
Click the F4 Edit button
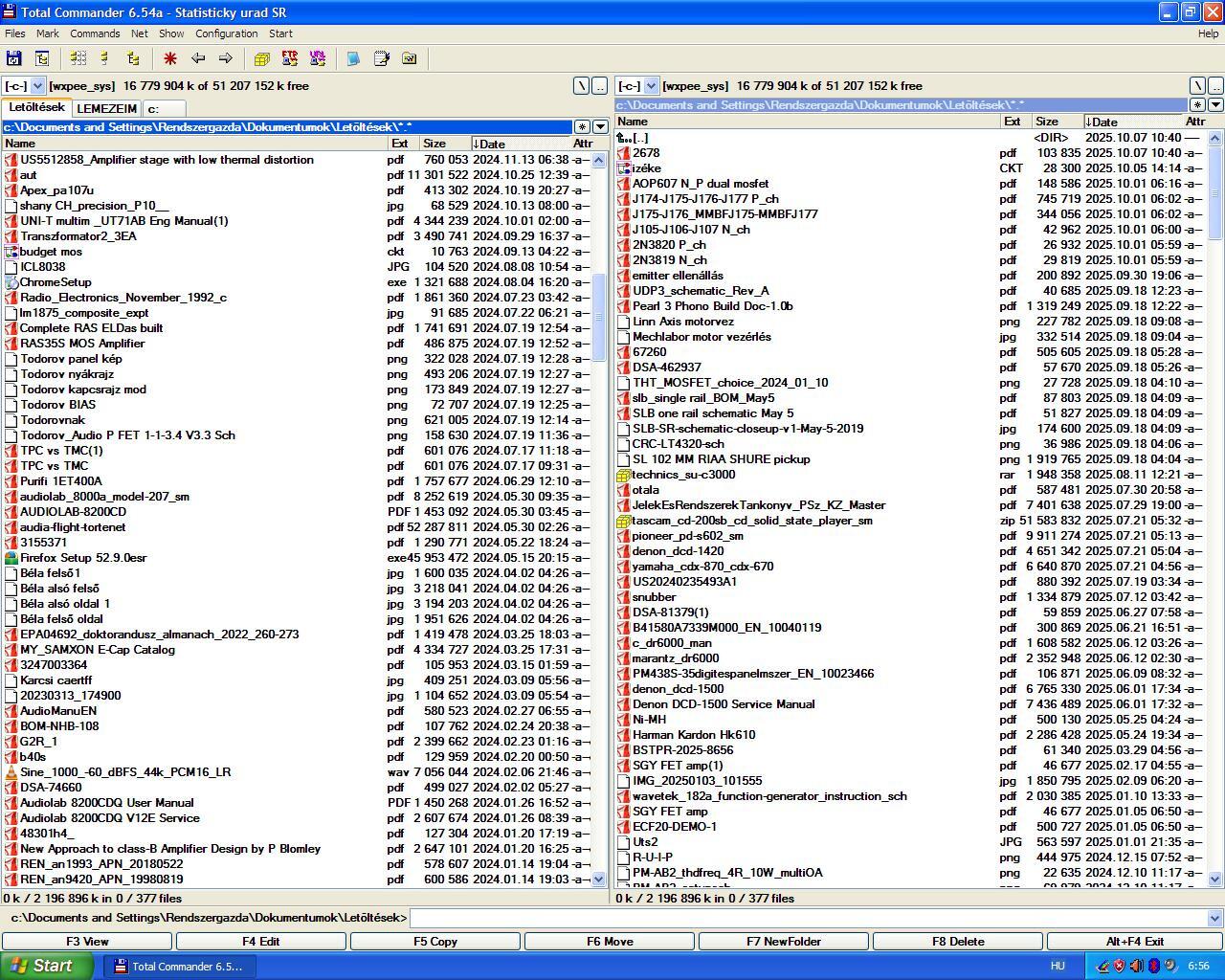coord(261,942)
